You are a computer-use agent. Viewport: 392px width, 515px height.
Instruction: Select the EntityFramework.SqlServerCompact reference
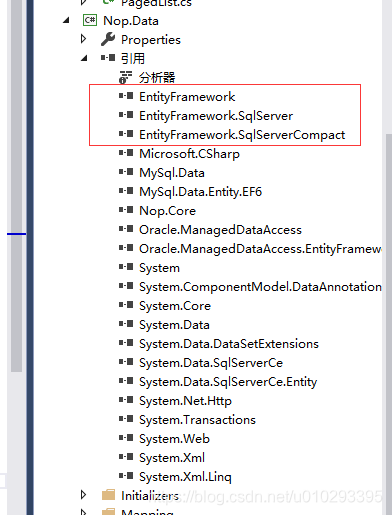point(242,135)
